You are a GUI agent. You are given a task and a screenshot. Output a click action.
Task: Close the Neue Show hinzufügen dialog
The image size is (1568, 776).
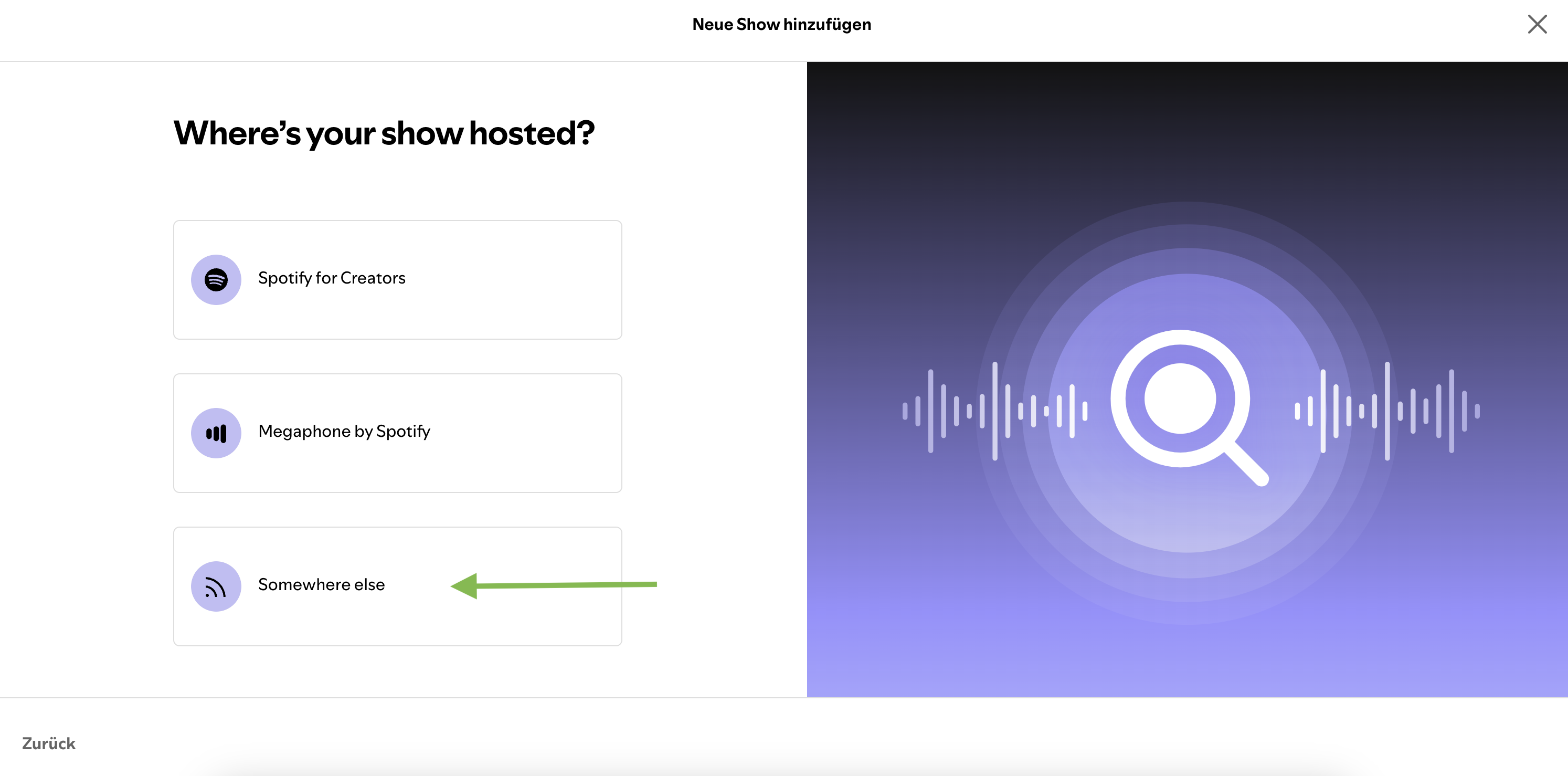tap(1537, 24)
